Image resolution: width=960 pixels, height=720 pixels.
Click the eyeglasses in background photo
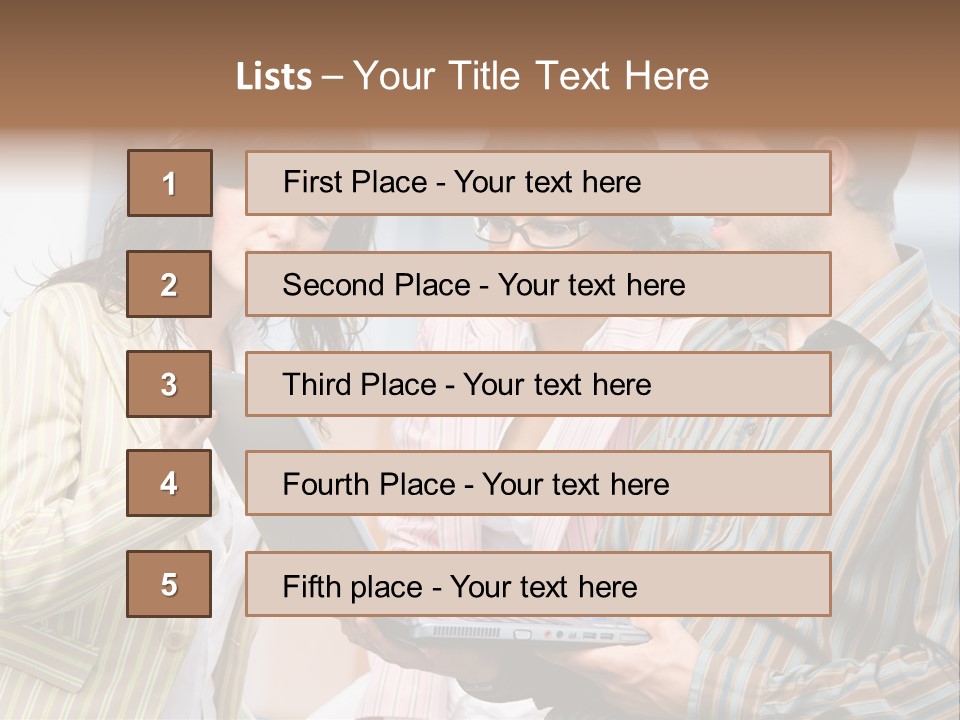[x=531, y=232]
